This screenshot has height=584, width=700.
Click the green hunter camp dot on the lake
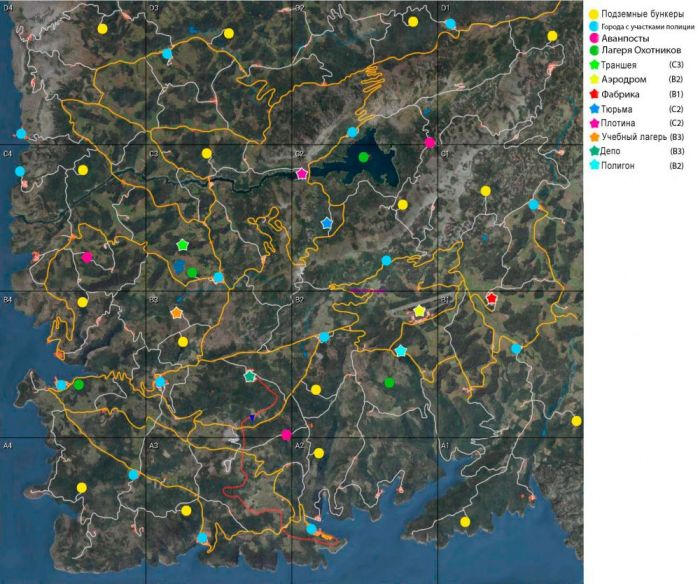364,157
